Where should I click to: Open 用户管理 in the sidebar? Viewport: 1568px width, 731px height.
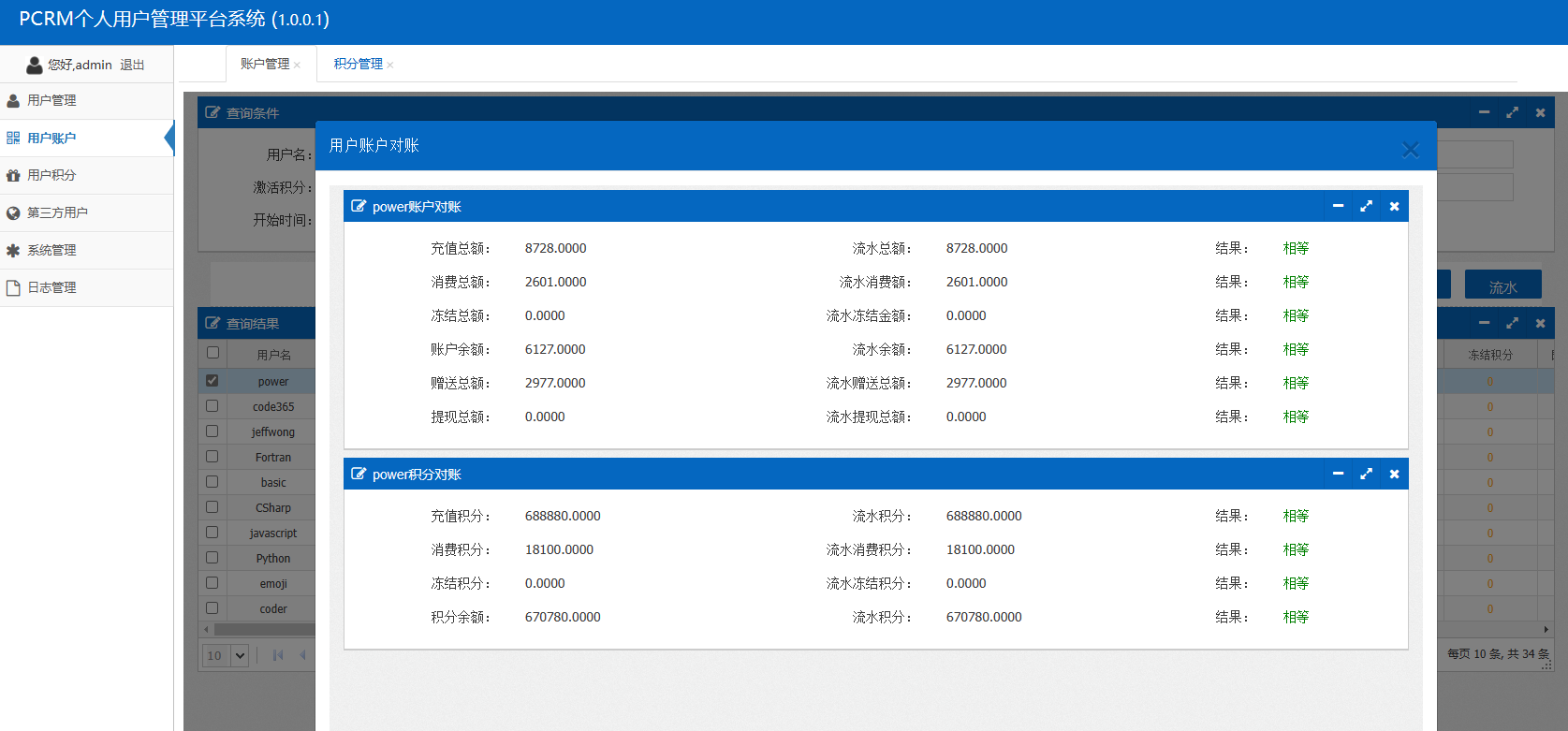click(x=51, y=100)
